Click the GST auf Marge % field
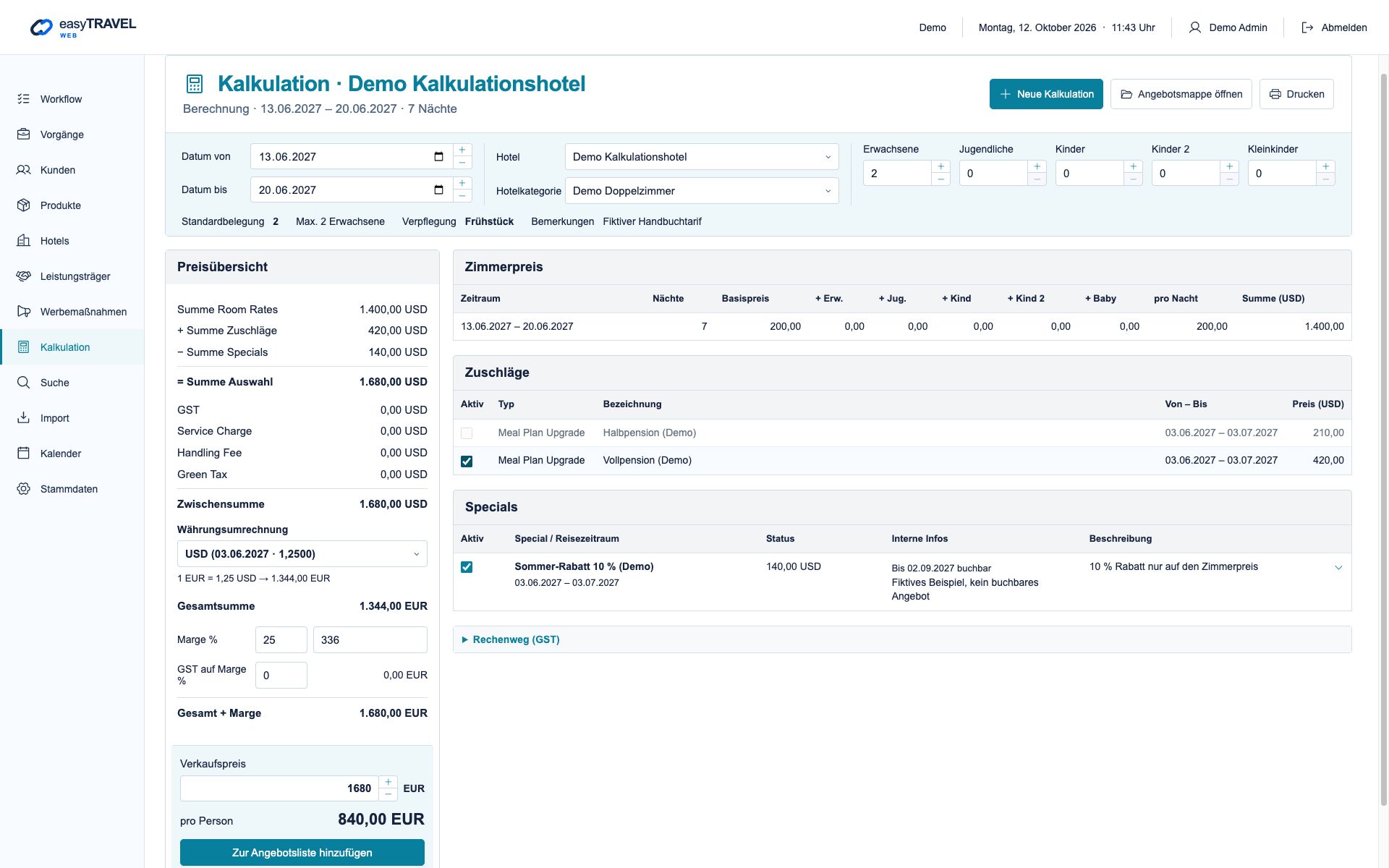 point(281,676)
